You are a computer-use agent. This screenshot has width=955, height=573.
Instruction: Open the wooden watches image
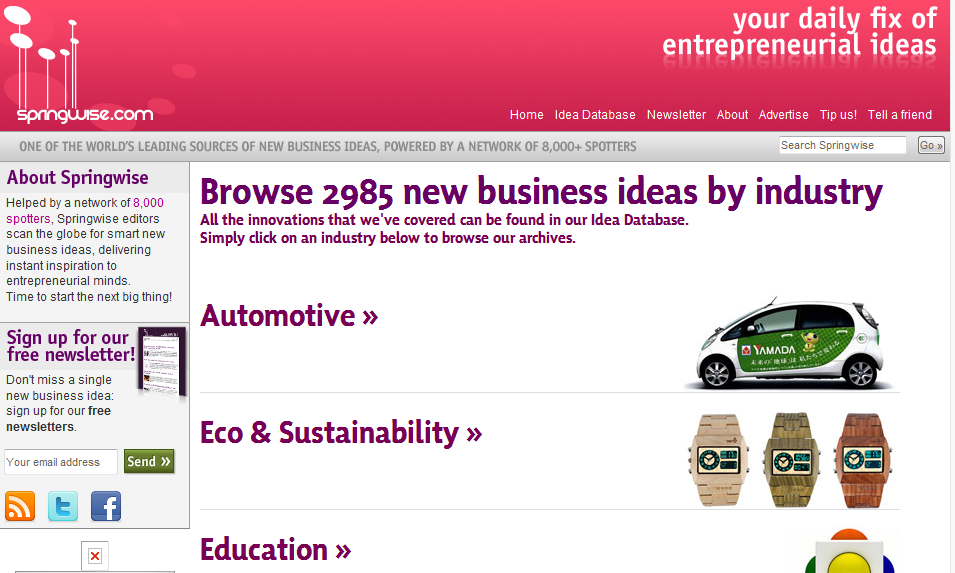(x=790, y=460)
